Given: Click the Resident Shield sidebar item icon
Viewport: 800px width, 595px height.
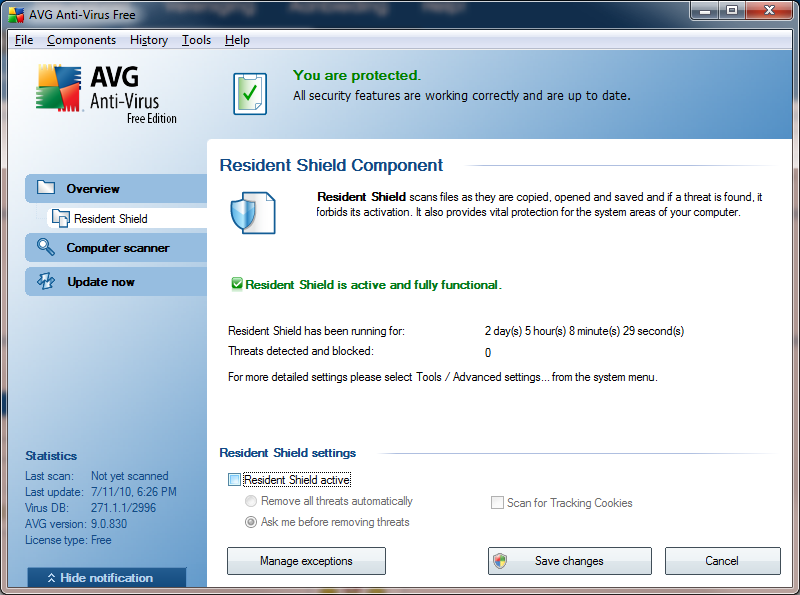Looking at the screenshot, I should tap(61, 218).
